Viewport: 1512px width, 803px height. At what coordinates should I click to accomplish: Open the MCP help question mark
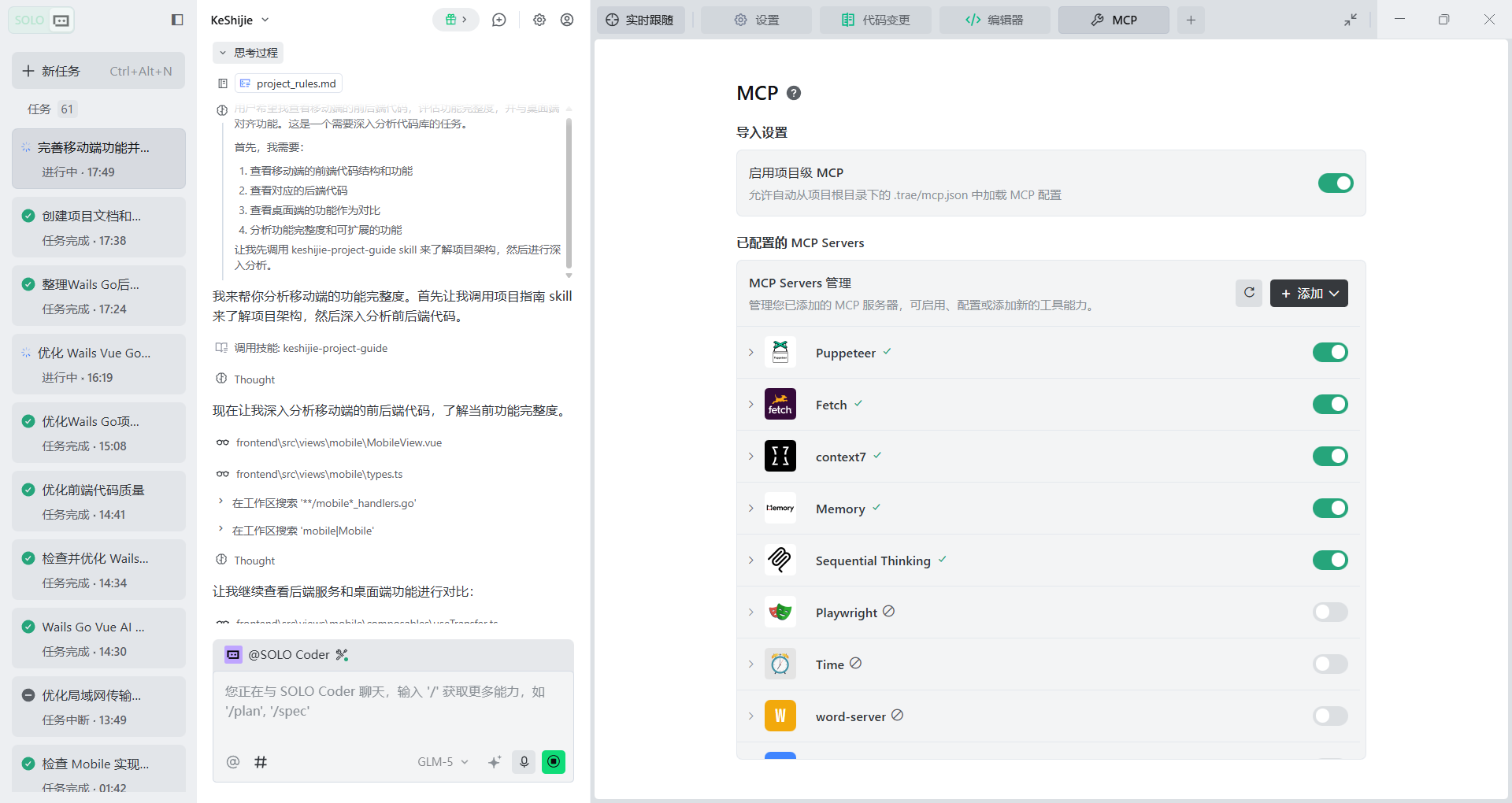coord(794,93)
